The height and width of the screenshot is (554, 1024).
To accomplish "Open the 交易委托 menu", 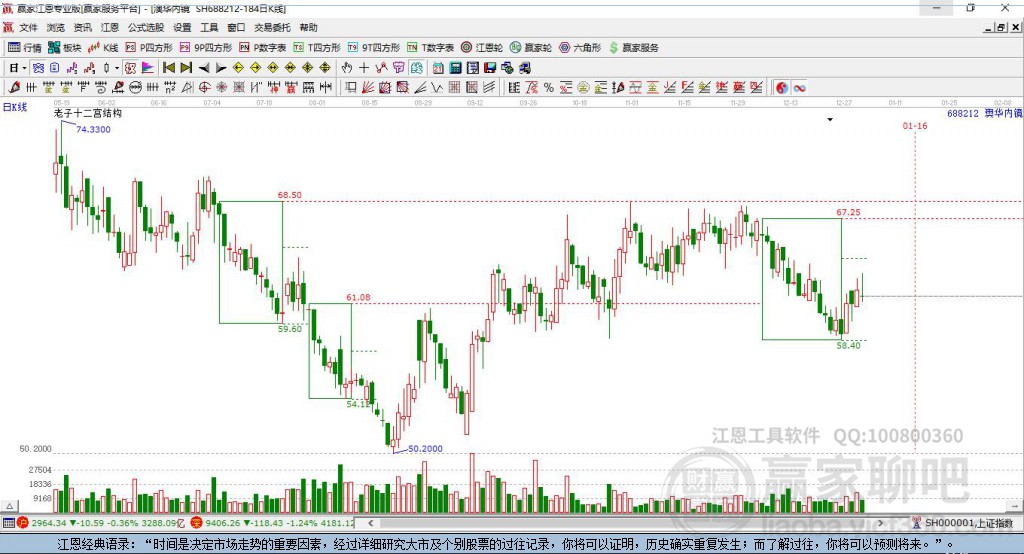I will (272, 27).
